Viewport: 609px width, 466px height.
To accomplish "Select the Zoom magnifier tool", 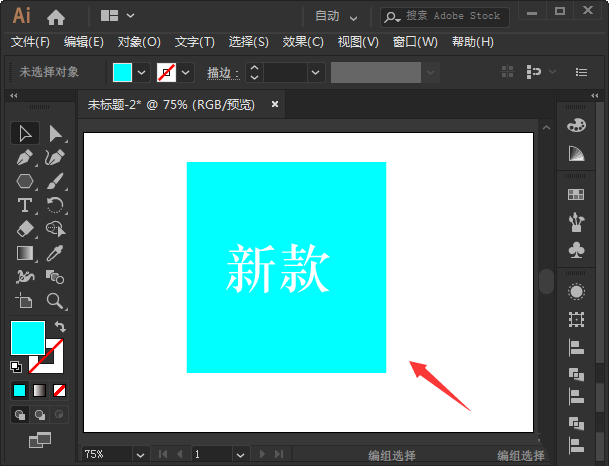I will 56,300.
